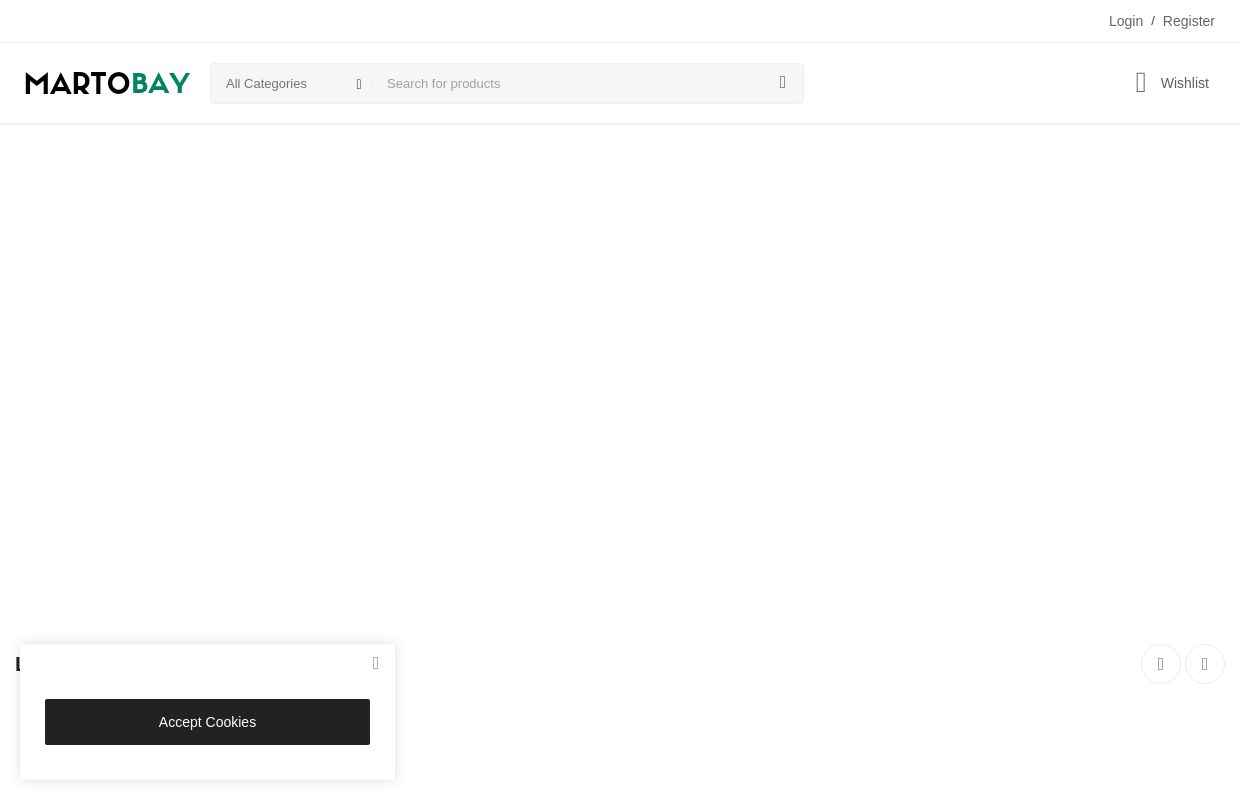Click the MartoBay logo
This screenshot has width=1240, height=800.
(108, 83)
